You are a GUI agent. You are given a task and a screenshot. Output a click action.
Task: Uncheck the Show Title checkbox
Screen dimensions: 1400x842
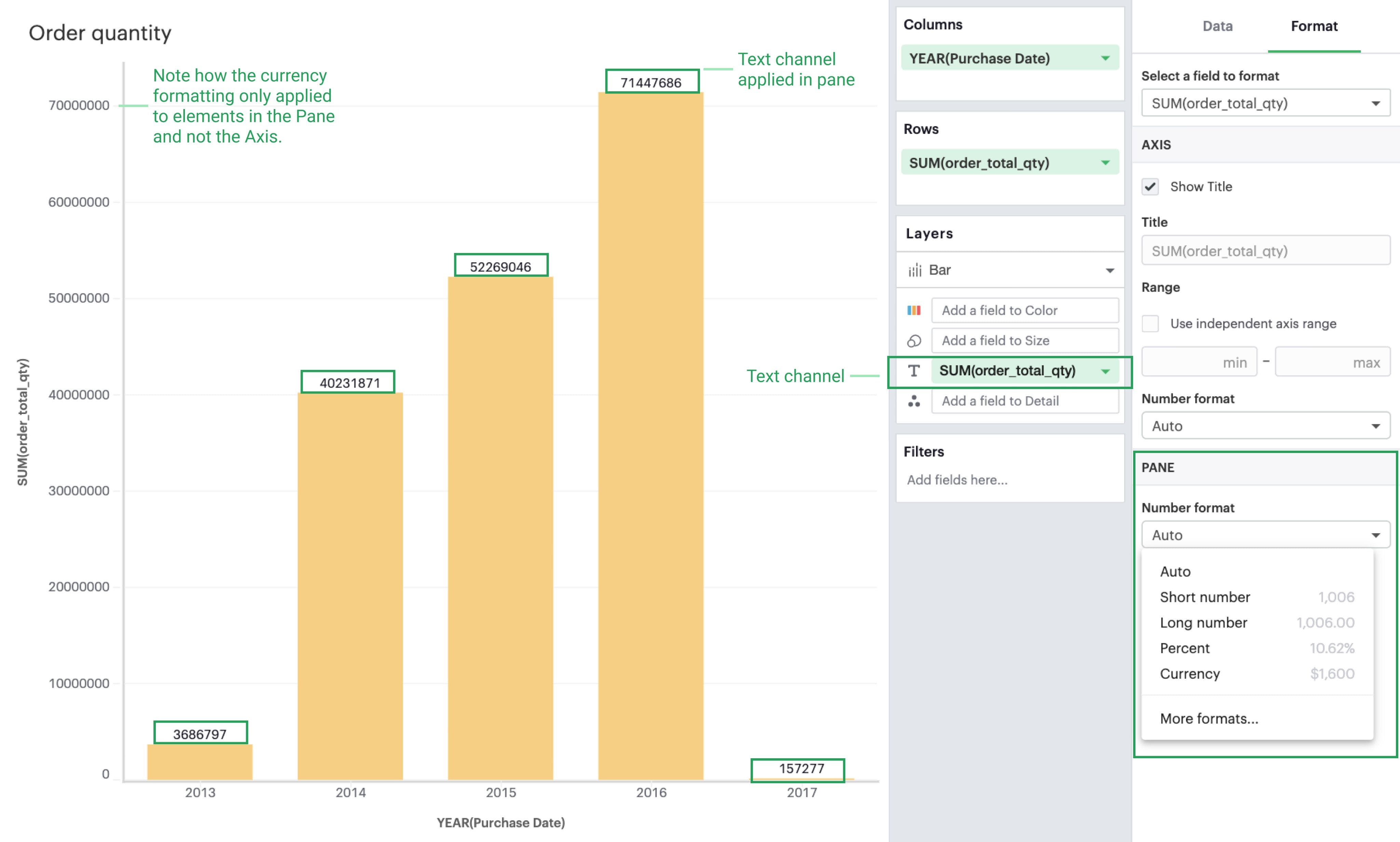[x=1150, y=187]
